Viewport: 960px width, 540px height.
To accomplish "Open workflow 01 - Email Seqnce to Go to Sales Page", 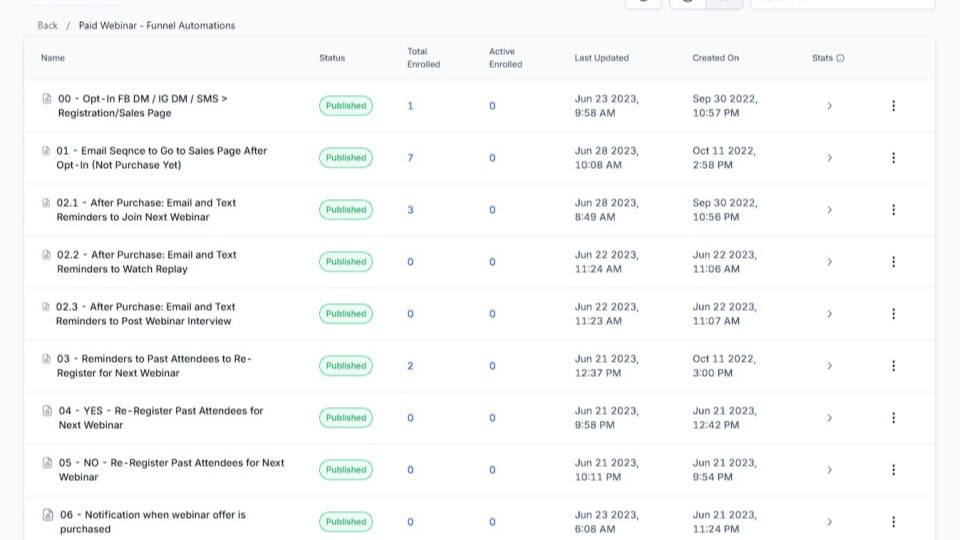I will tap(162, 158).
